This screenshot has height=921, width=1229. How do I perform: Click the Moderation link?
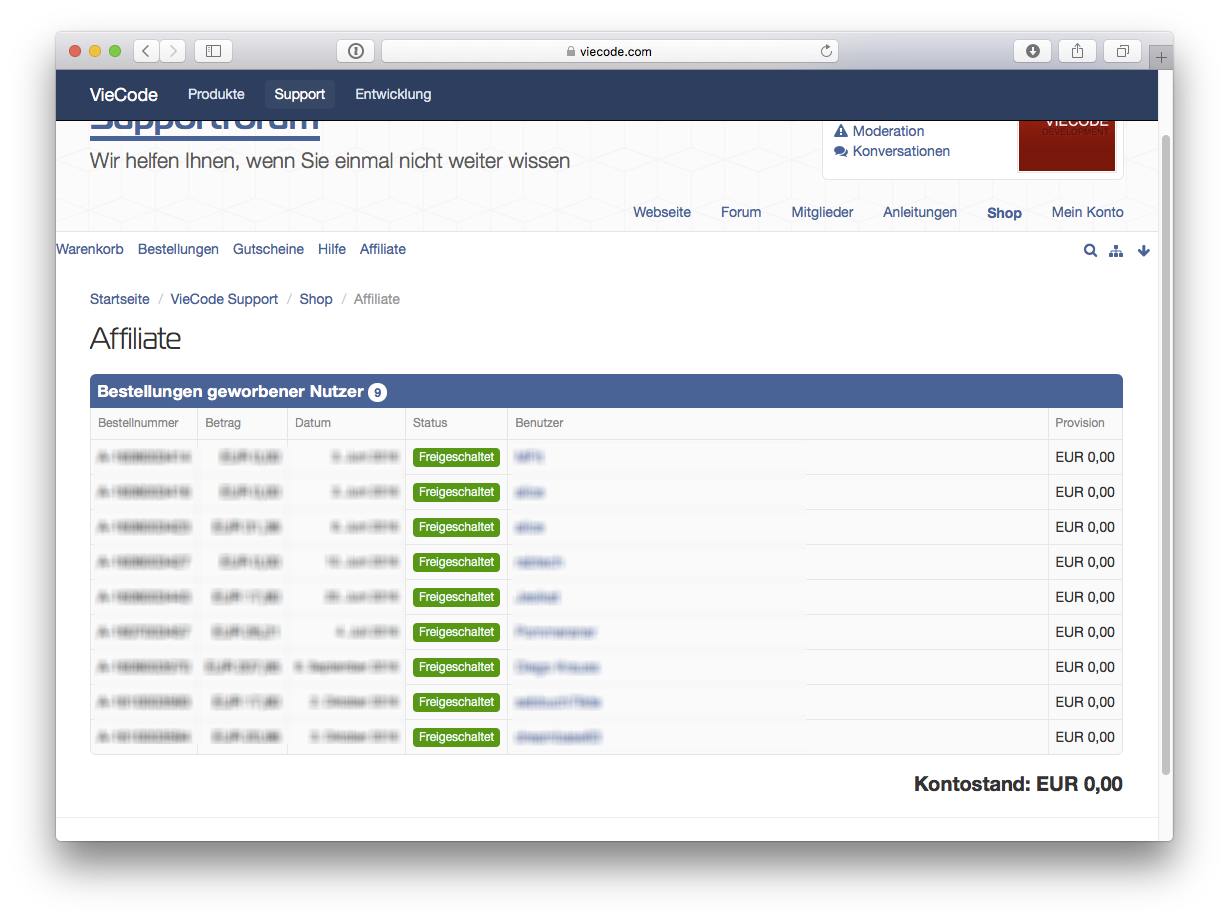pyautogui.click(x=888, y=131)
